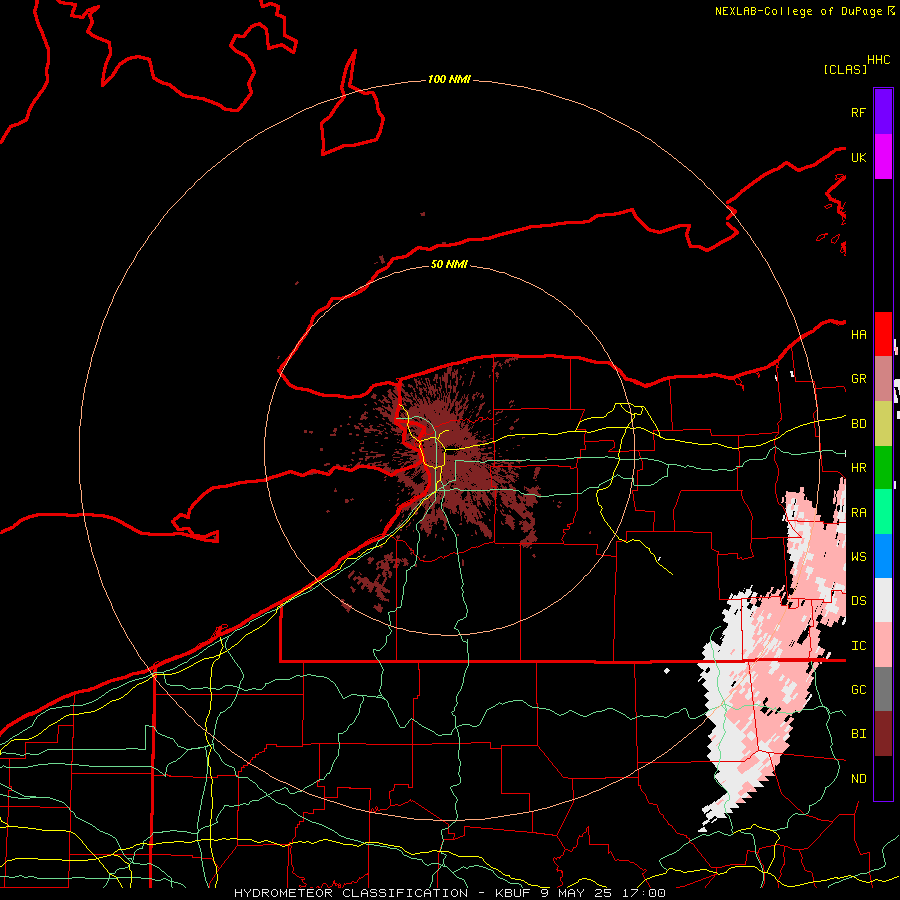900x900 pixels.
Task: Click the BI dark red legend swatch
Action: (x=883, y=734)
